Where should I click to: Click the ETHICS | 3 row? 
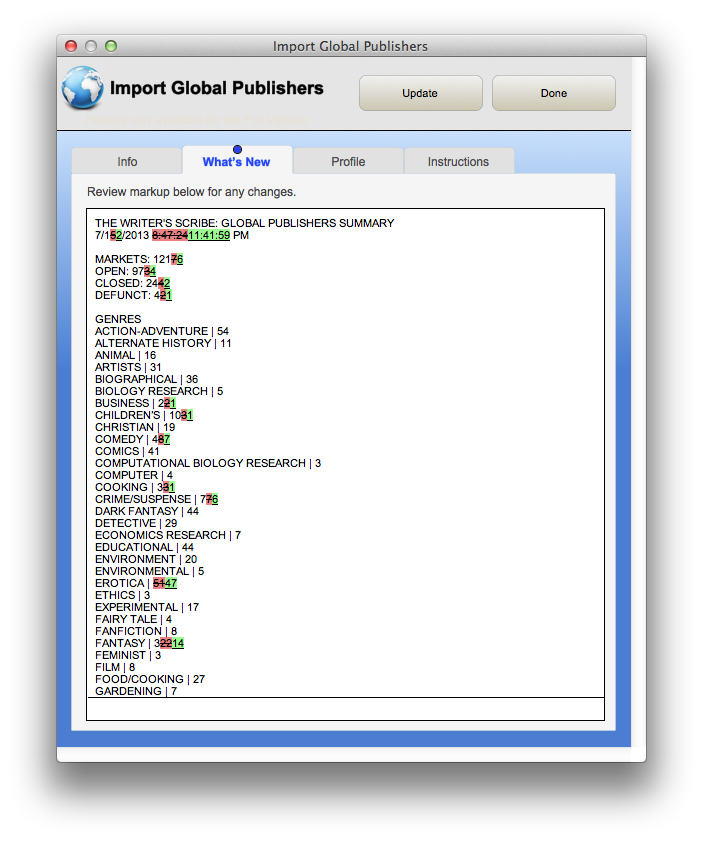click(123, 595)
